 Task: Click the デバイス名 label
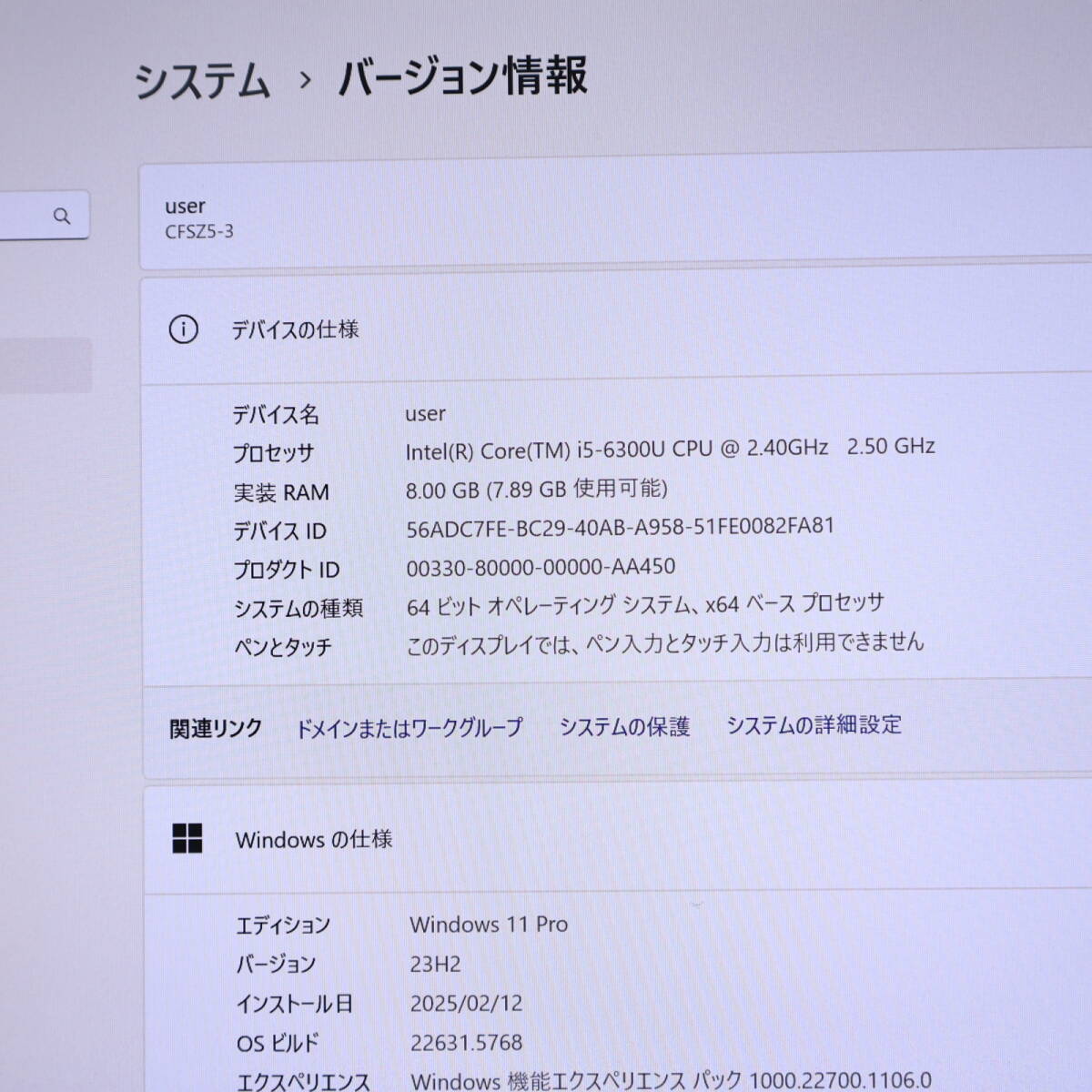[x=276, y=415]
